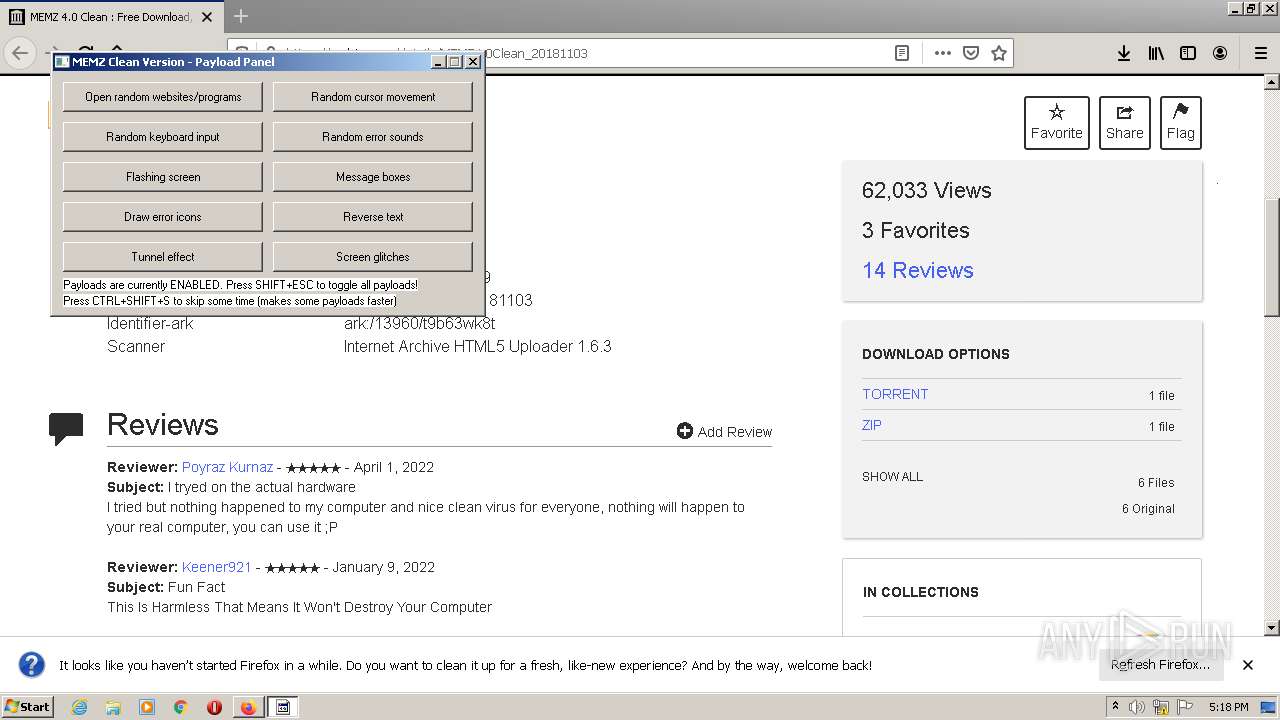Toggle Open random websites/programs payload

pyautogui.click(x=163, y=97)
